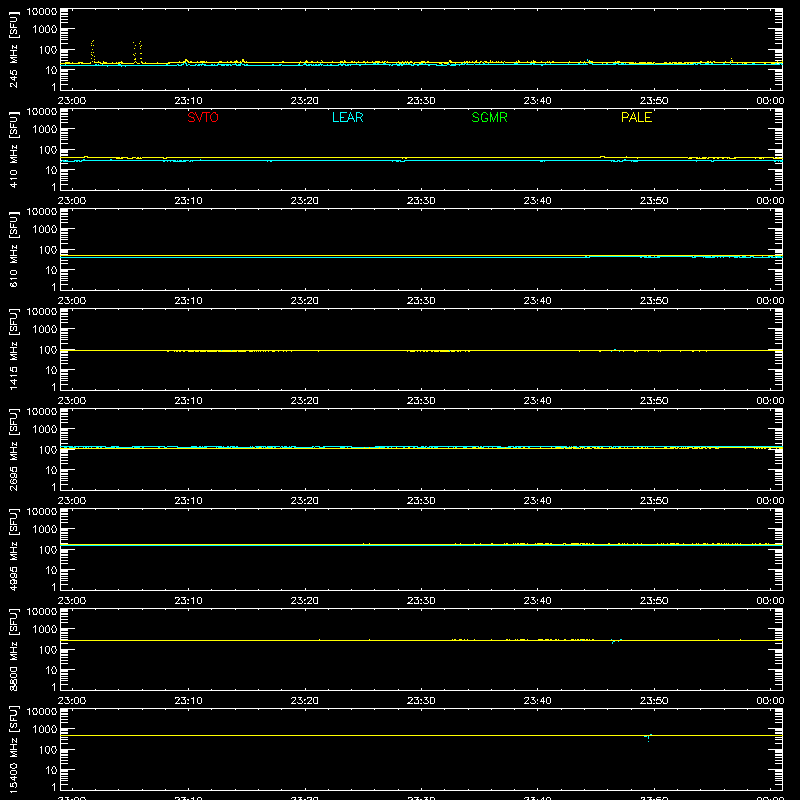Click the 245 MHz [SFU] axis title

click(x=13, y=49)
